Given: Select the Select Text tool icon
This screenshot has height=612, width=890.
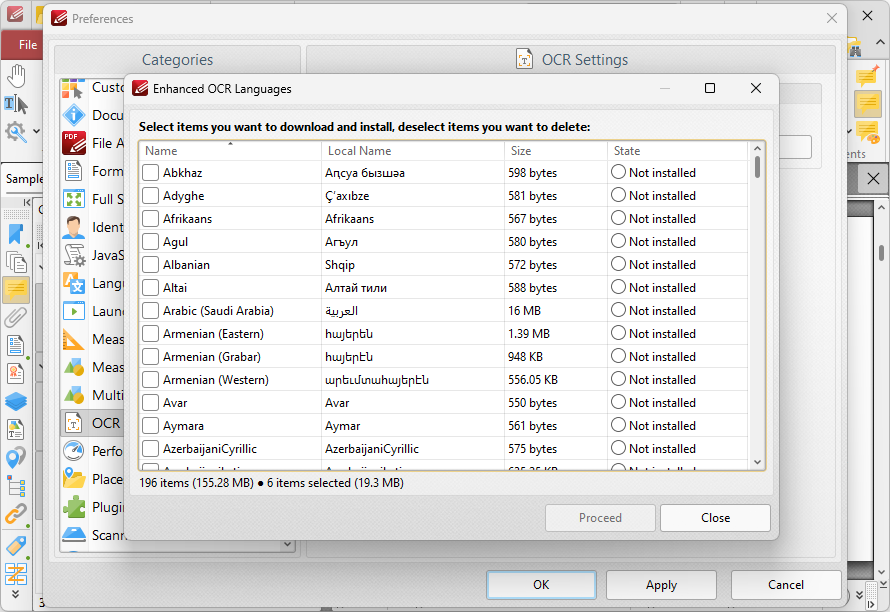Looking at the screenshot, I should click(16, 104).
